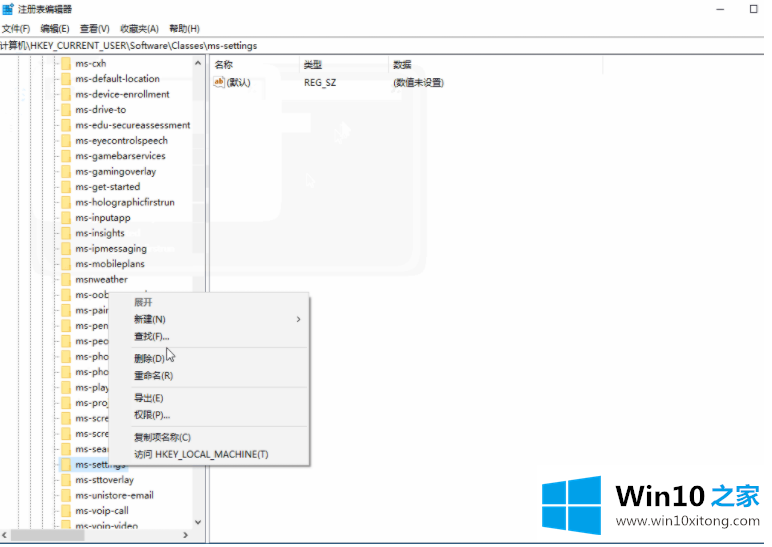Screen dimensions: 772x547
Task: Click the horizontal scroll left arrow
Action: tap(4, 535)
